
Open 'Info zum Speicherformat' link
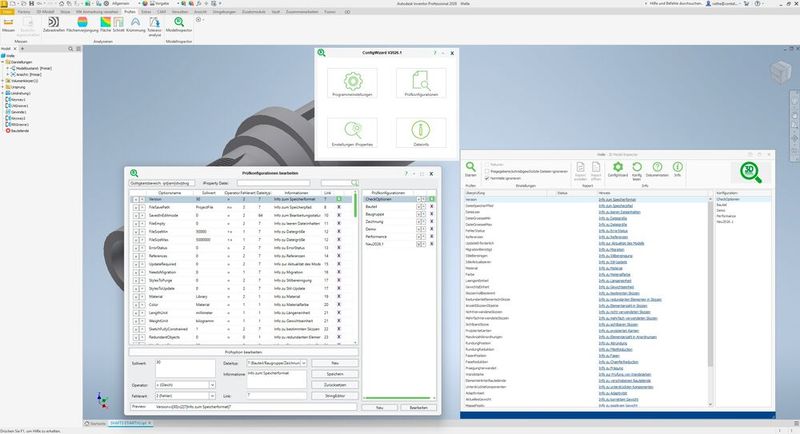click(617, 199)
